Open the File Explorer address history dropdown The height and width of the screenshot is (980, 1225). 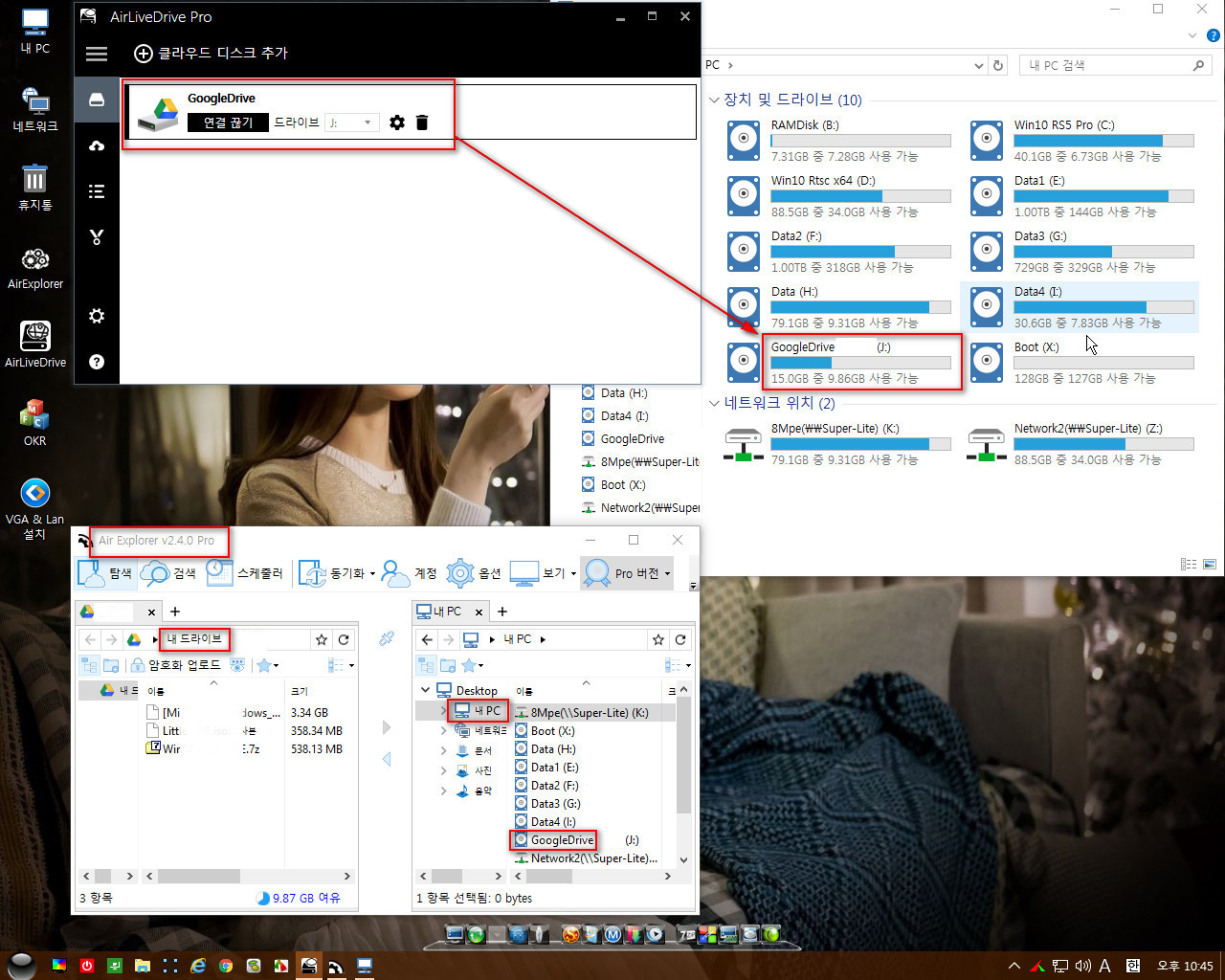[x=978, y=65]
